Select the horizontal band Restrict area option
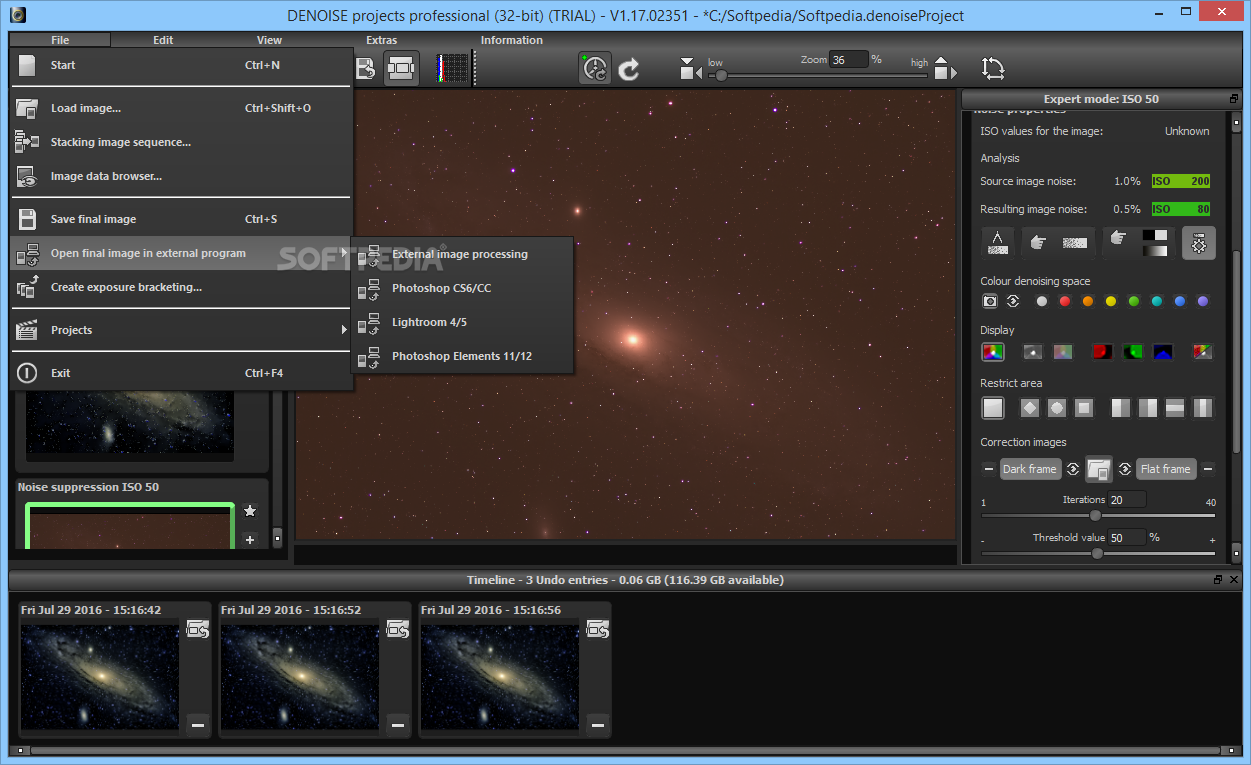The image size is (1251, 765). click(x=1175, y=407)
